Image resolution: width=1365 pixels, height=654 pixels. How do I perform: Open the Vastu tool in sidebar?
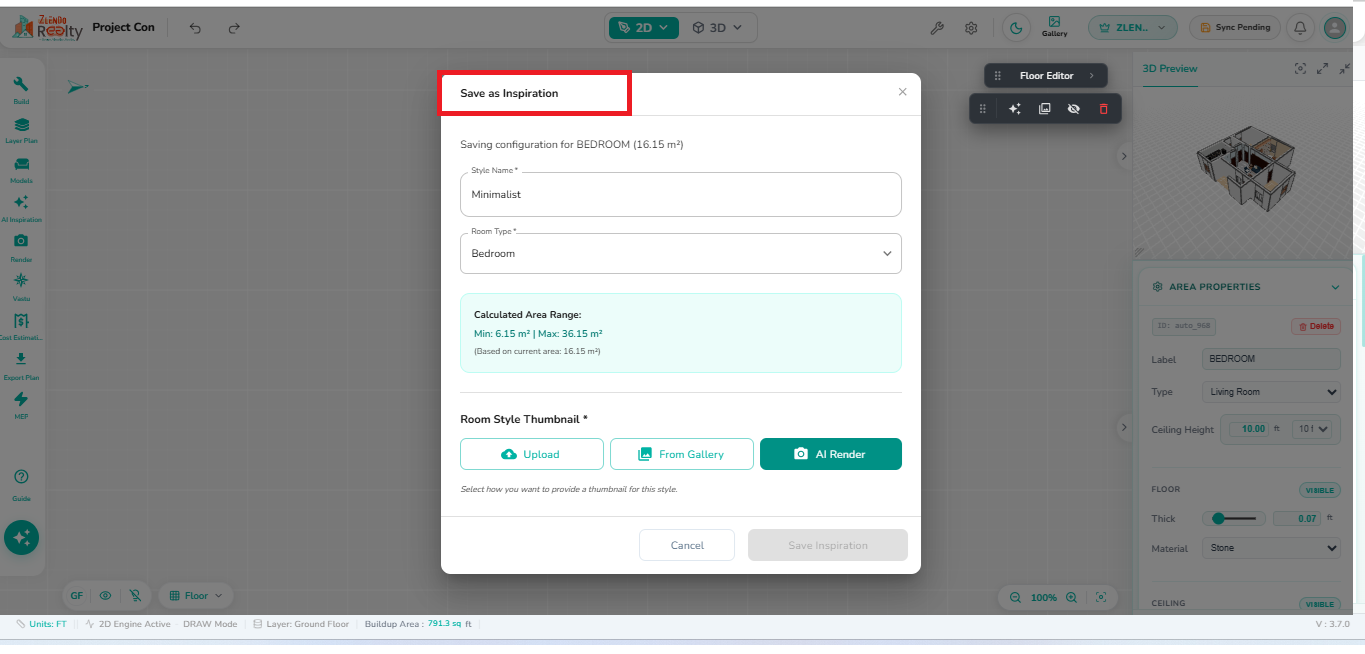click(21, 286)
